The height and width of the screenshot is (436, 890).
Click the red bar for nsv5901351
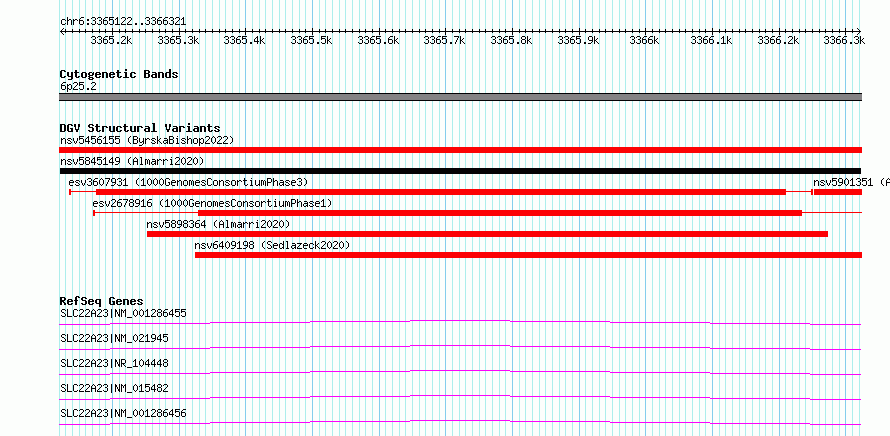click(x=838, y=192)
